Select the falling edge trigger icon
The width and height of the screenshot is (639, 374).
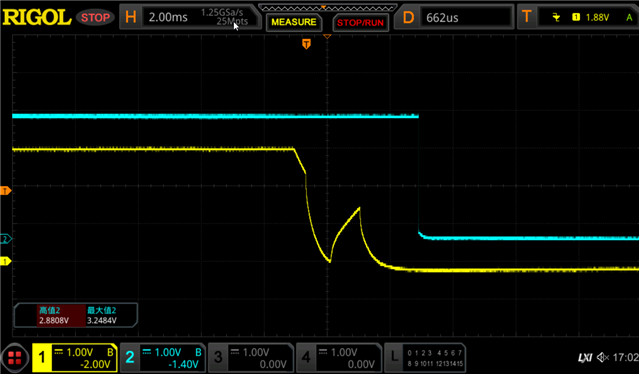point(556,17)
